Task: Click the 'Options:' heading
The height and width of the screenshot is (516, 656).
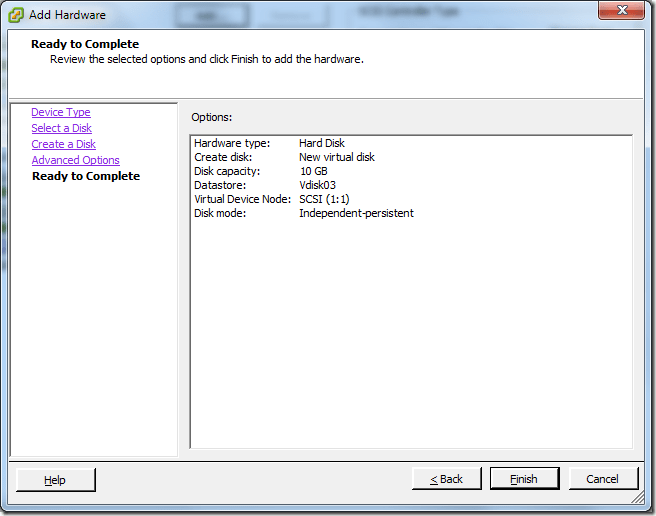Action: (x=212, y=117)
